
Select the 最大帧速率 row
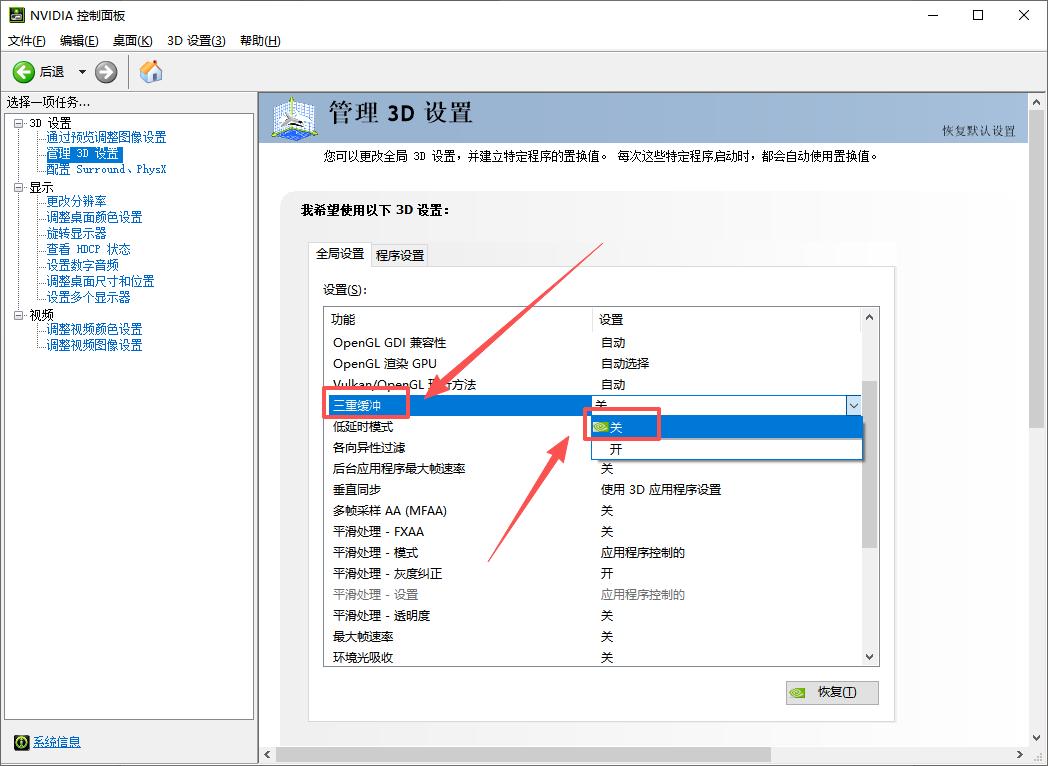pyautogui.click(x=593, y=636)
